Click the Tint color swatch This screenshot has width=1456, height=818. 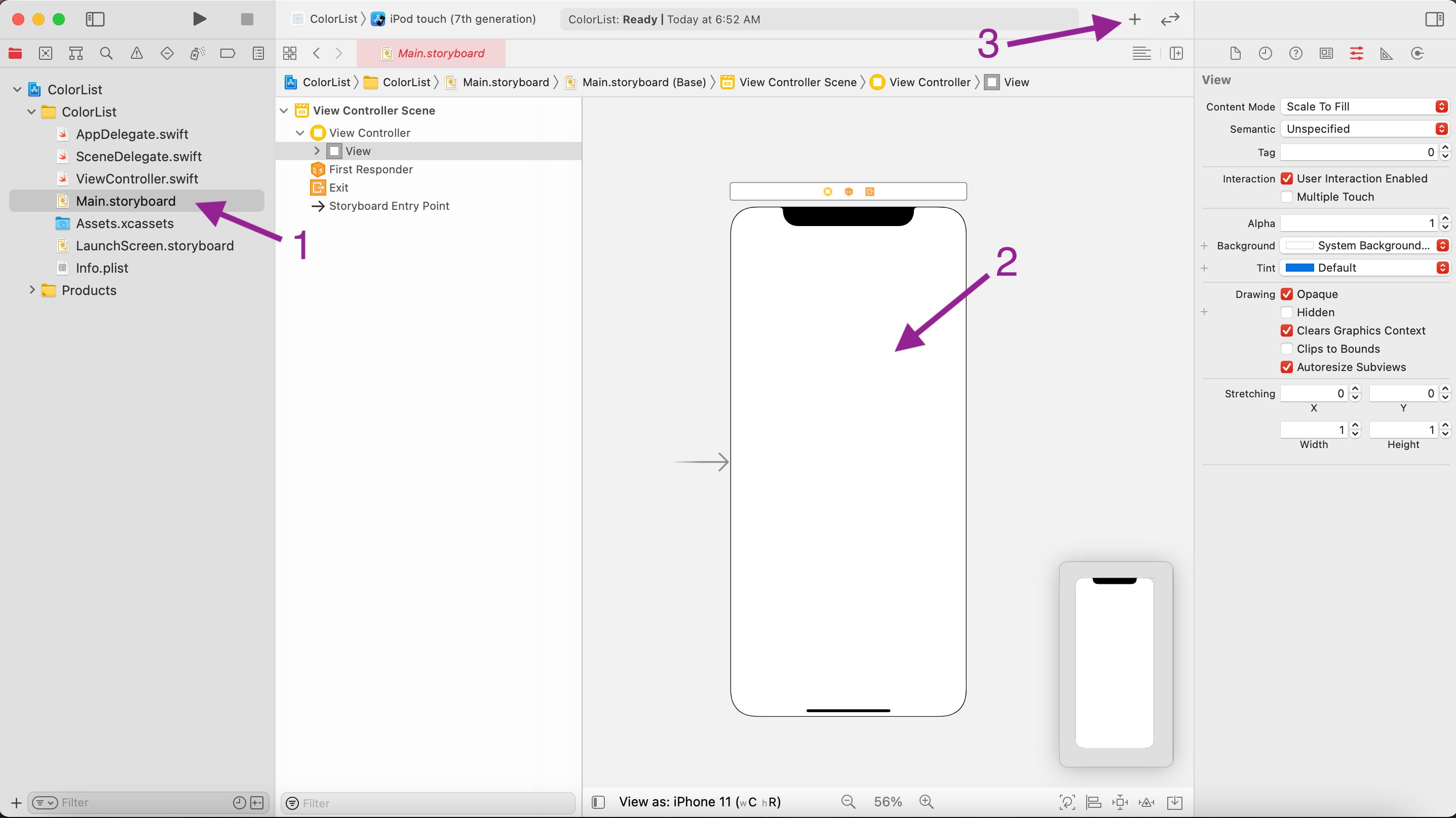1299,268
